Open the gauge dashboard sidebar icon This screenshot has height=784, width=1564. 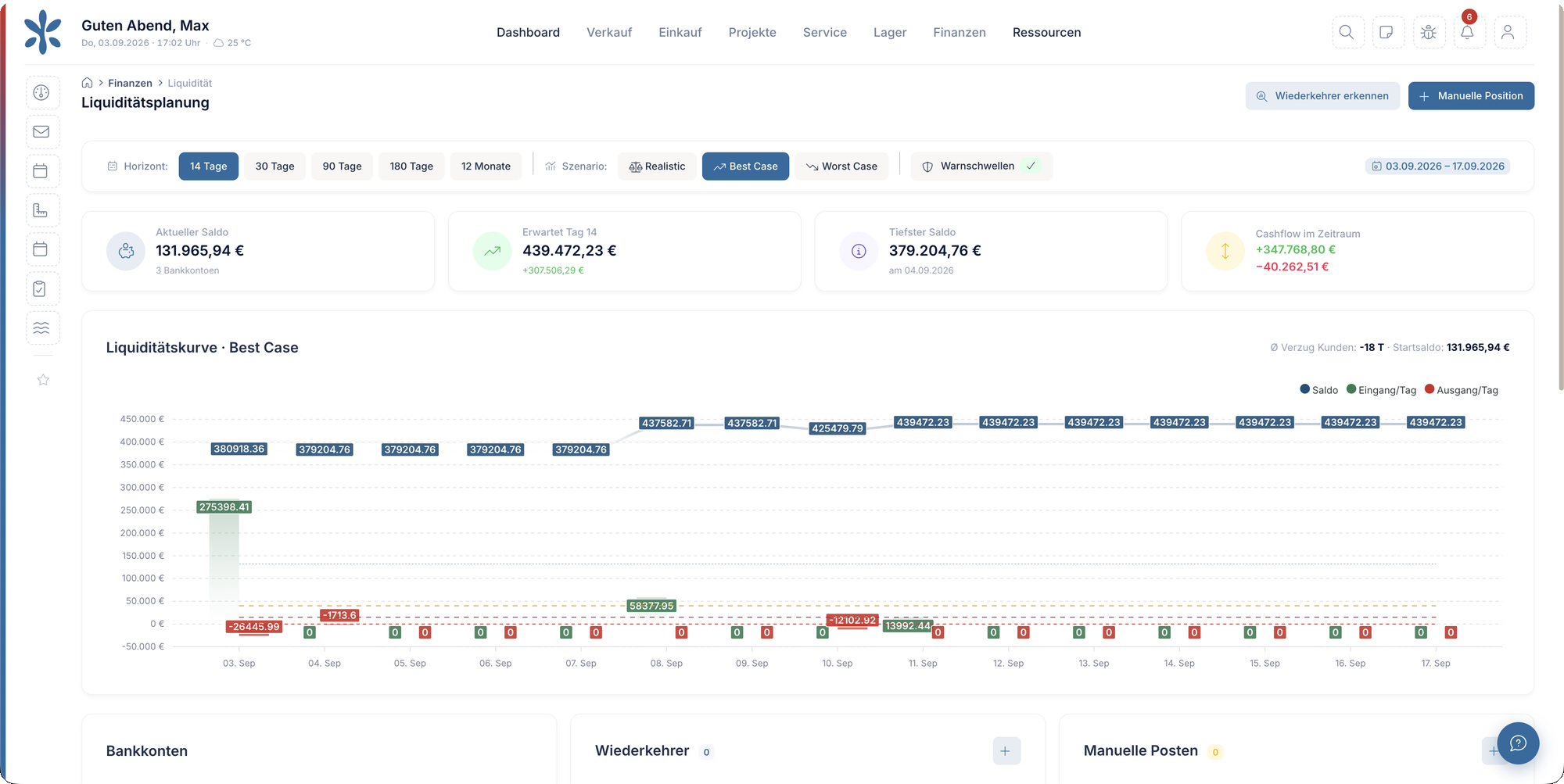pos(42,92)
